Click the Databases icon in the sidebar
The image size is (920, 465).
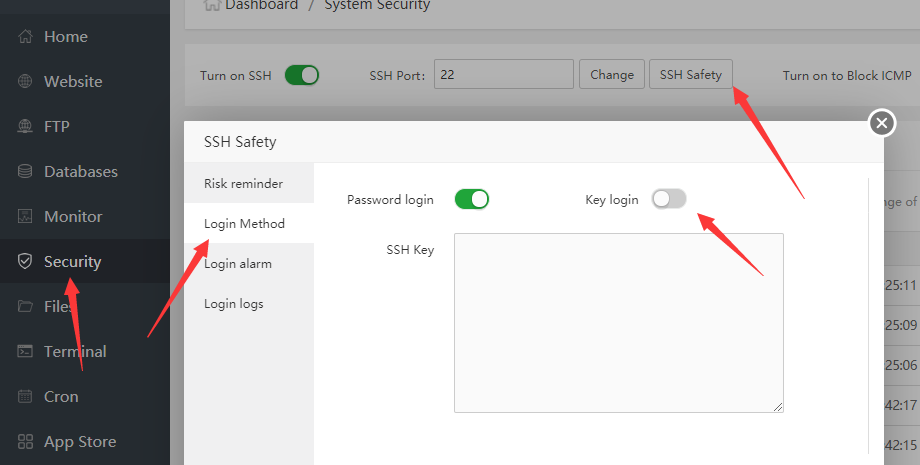pyautogui.click(x=25, y=172)
